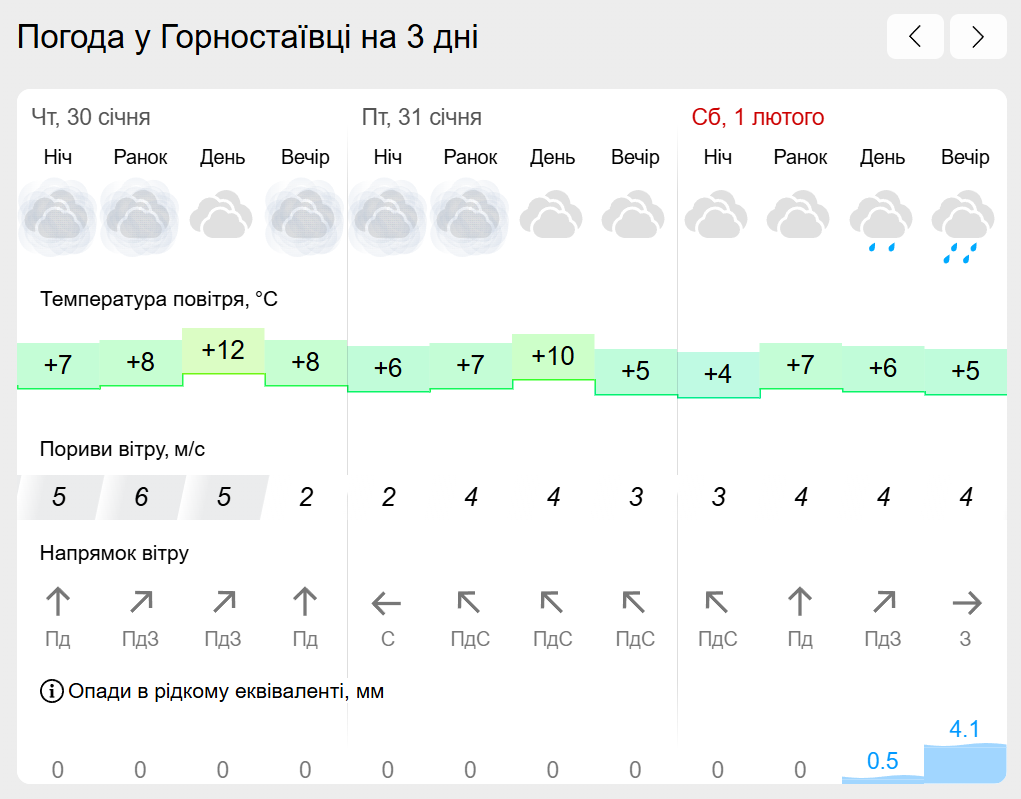Select the Чт, 30 січня day header

point(91,117)
